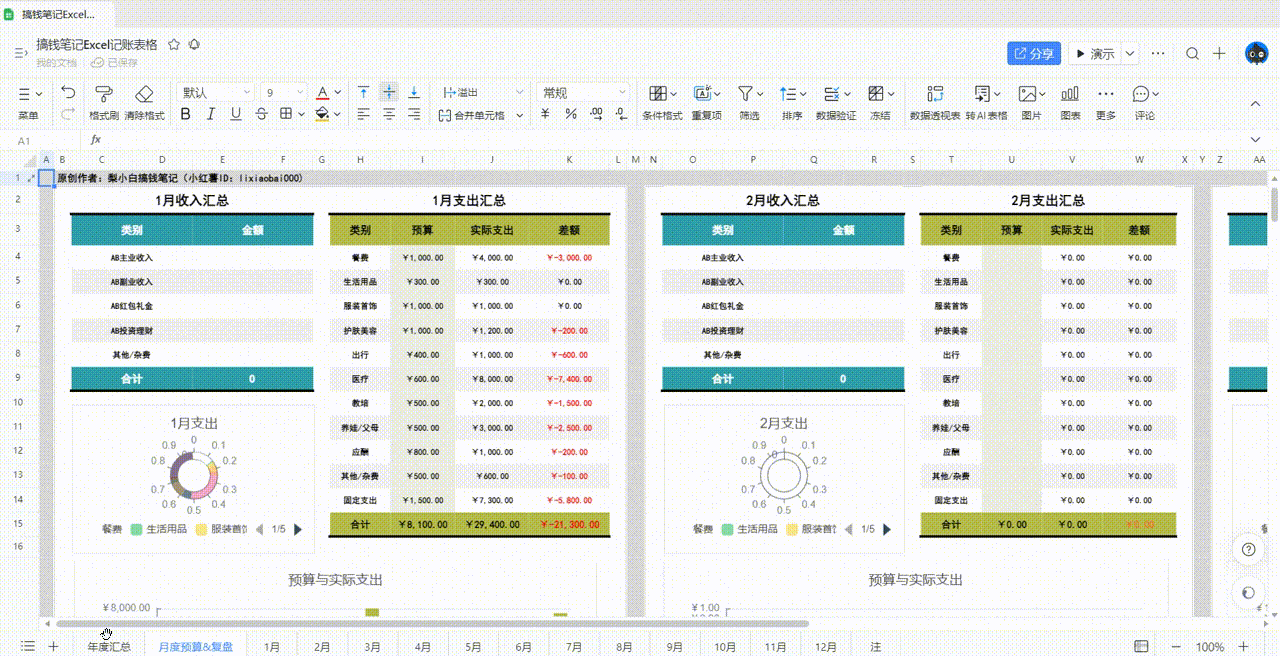Click the fill color bucket swatch
This screenshot has height=656, width=1280.
pos(322,115)
